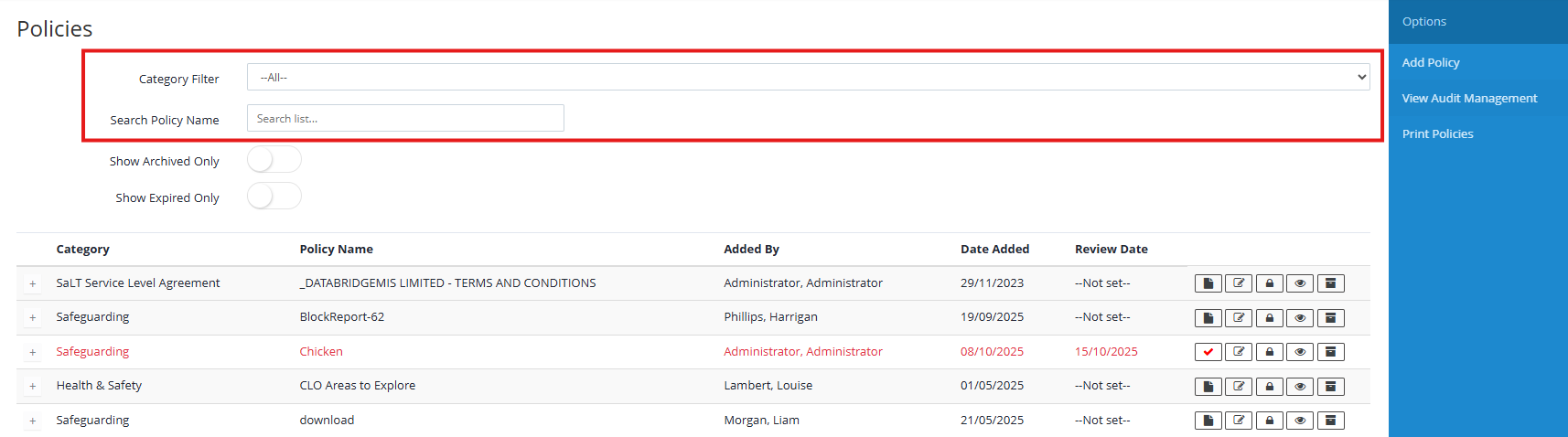The width and height of the screenshot is (1568, 437).
Task: Enable Show Expired Only switch
Action: tap(274, 197)
